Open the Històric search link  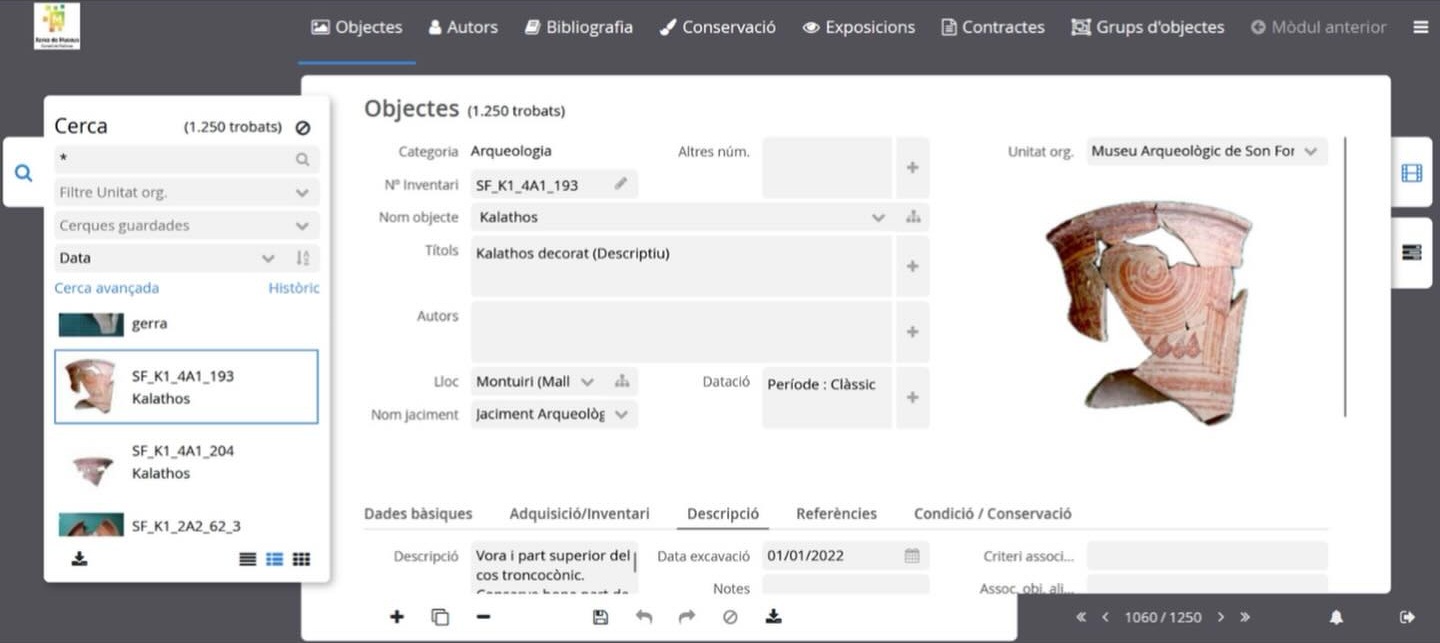[294, 288]
